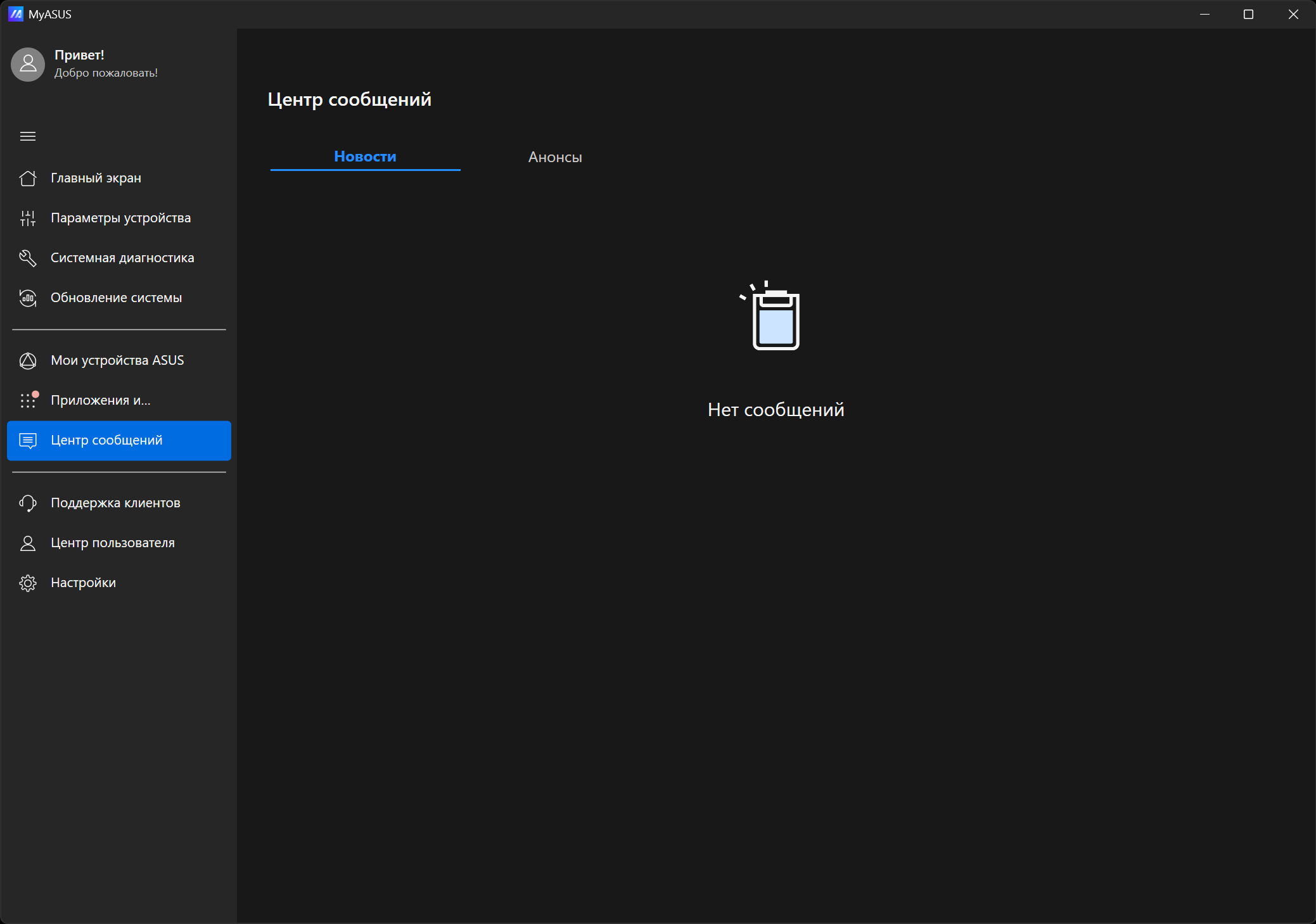Screen dimensions: 1316x924
Task: Click the sliders icon for Параметры устройства
Action: (x=28, y=218)
